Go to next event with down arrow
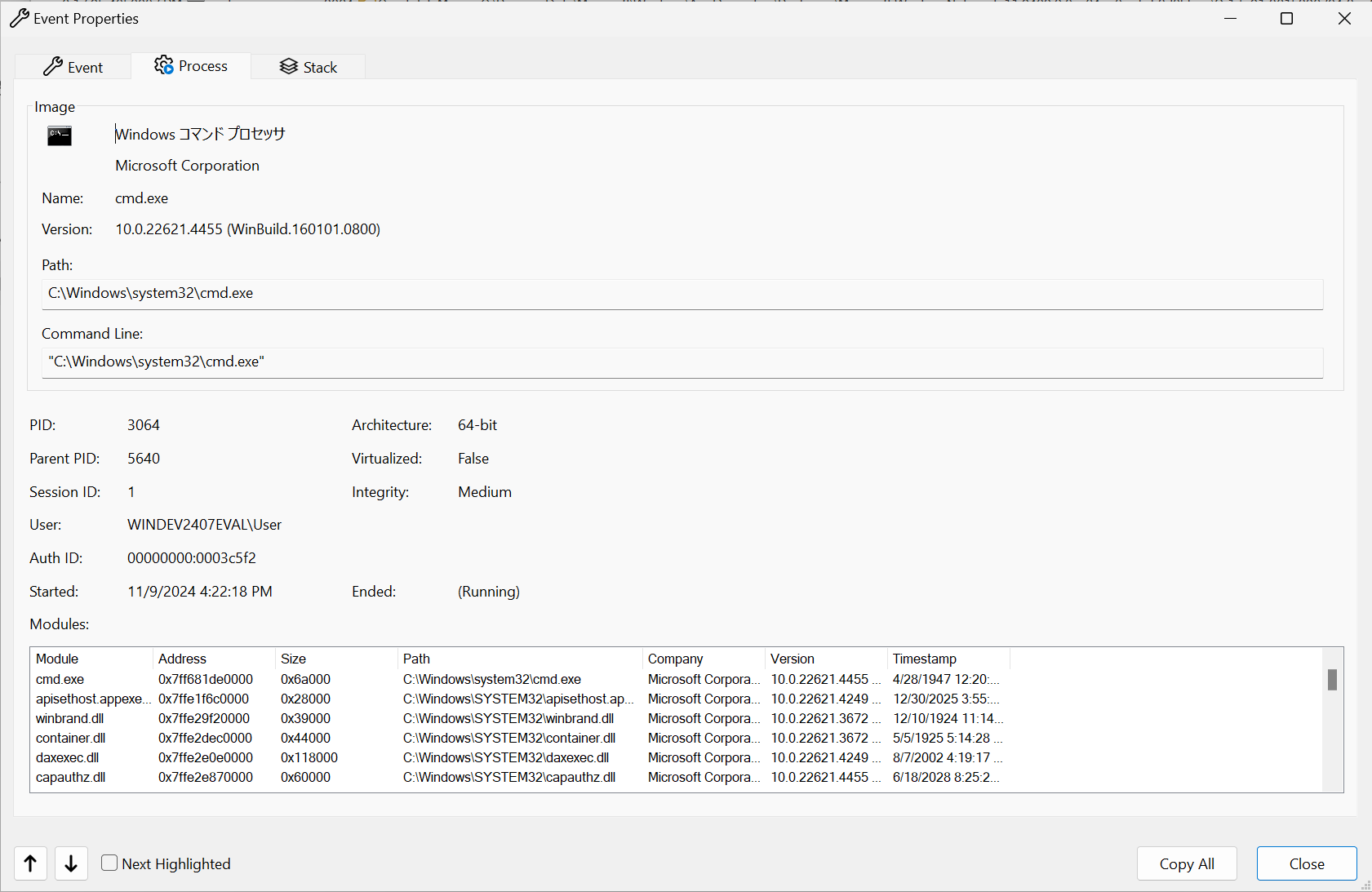This screenshot has height=892, width=1372. 71,863
